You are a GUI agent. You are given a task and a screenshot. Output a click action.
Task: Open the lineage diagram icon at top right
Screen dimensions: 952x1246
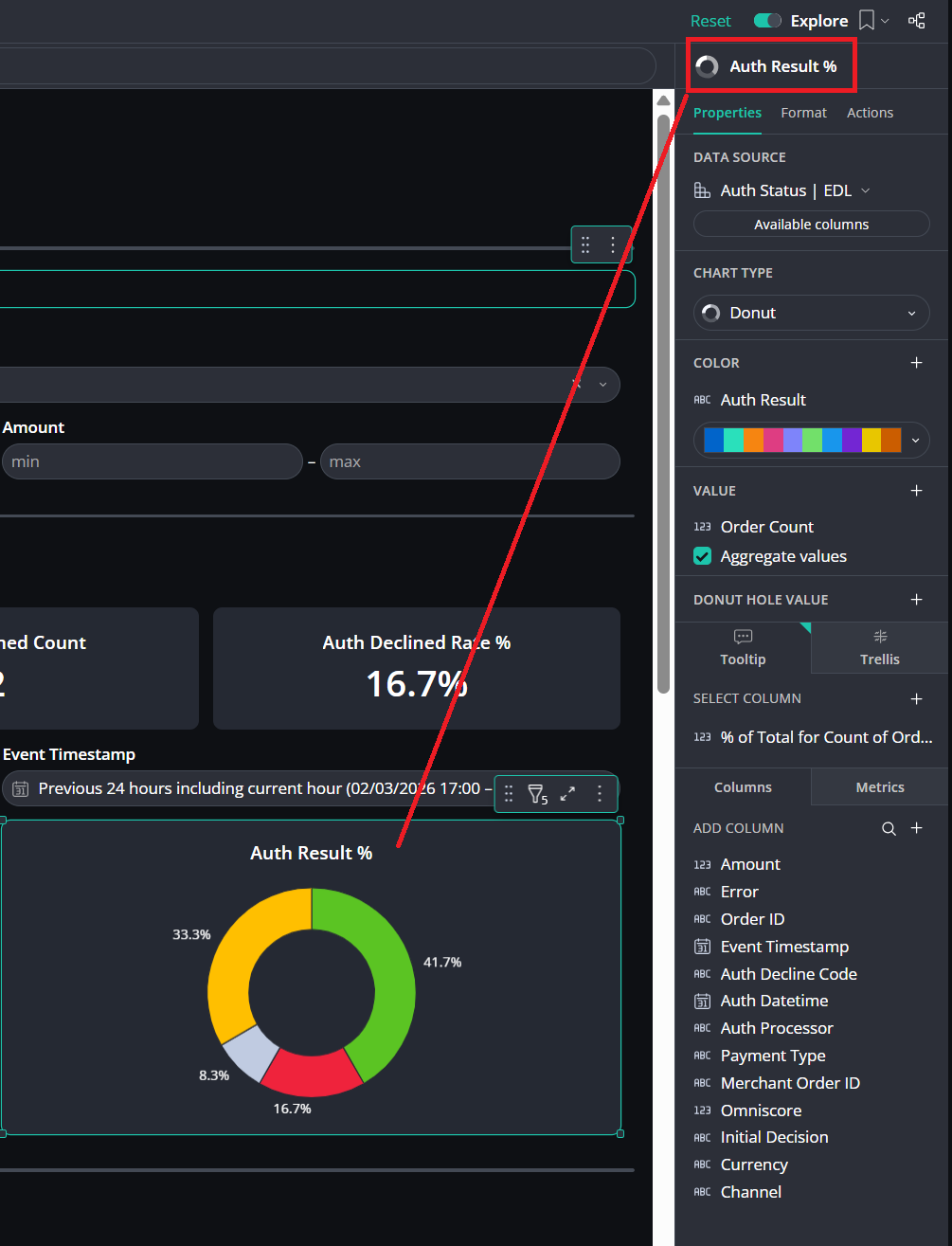pyautogui.click(x=917, y=20)
